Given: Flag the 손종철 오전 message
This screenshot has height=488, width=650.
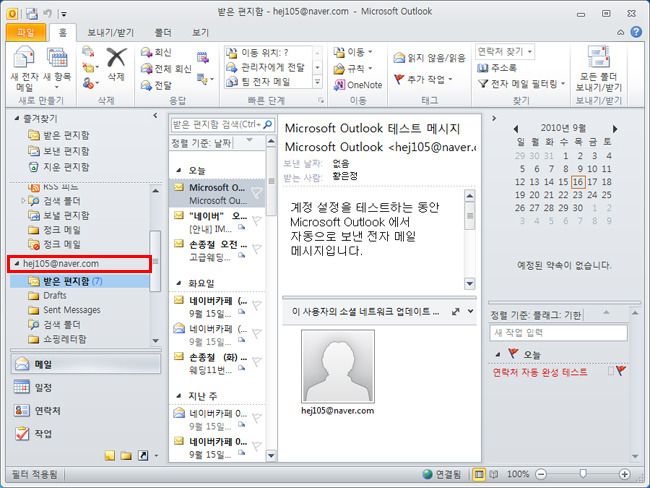Looking at the screenshot, I should coord(257,248).
